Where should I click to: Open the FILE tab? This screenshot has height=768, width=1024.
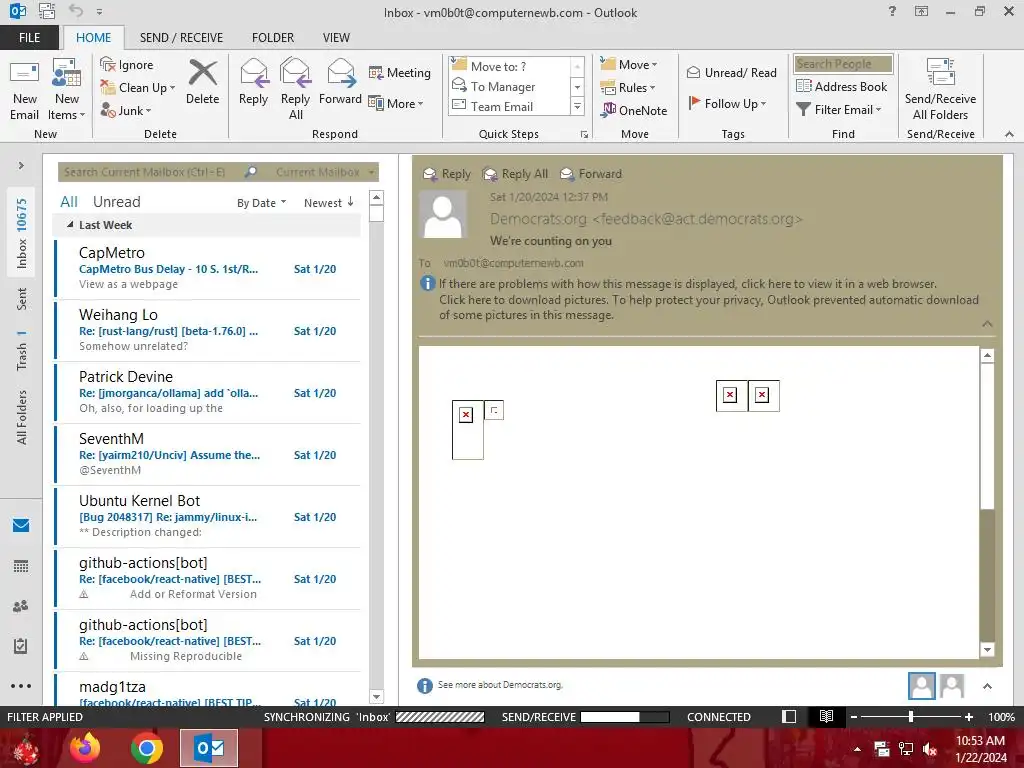click(x=29, y=38)
